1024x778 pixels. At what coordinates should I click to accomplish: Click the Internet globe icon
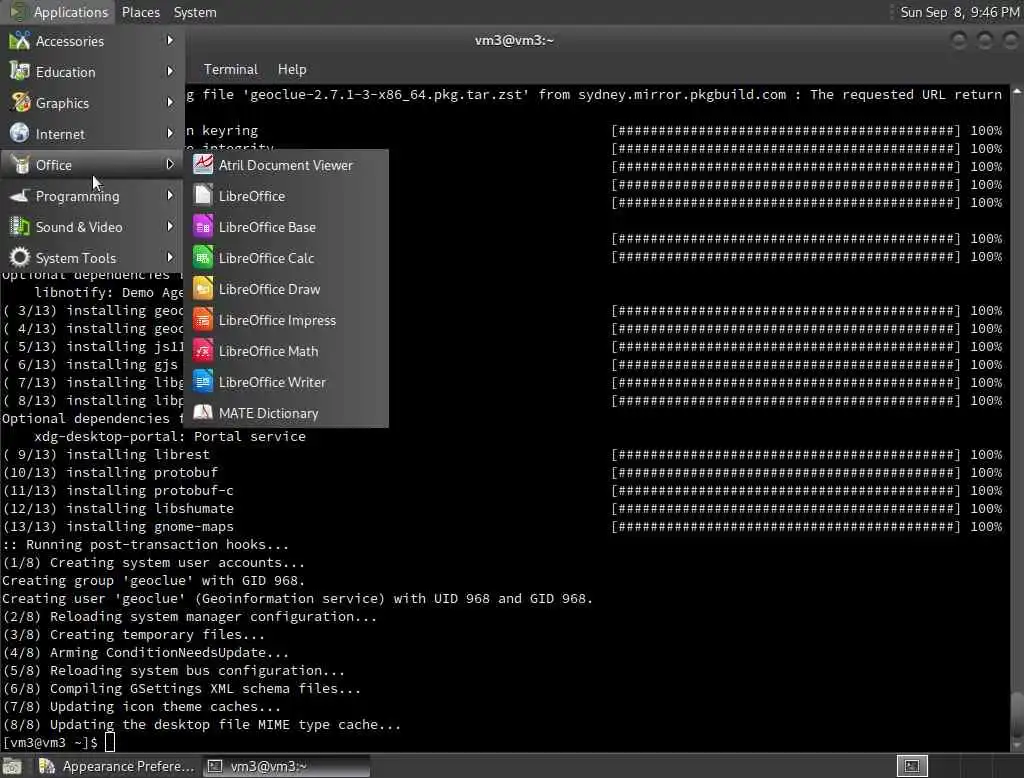pos(20,133)
